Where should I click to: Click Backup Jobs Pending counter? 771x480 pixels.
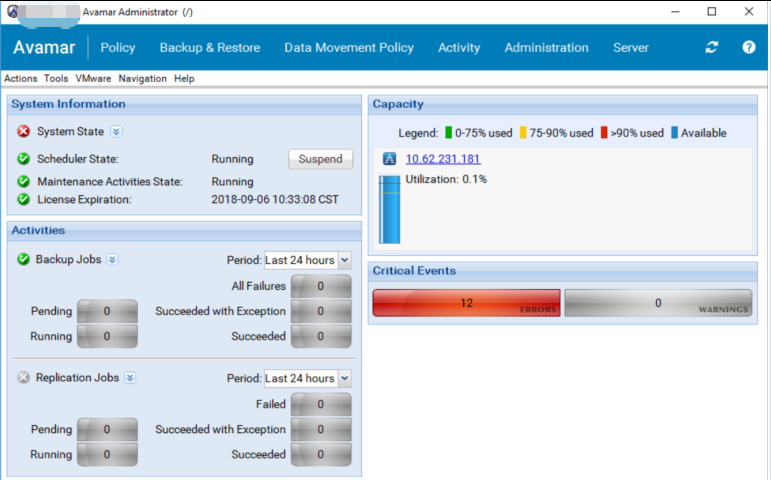click(107, 311)
